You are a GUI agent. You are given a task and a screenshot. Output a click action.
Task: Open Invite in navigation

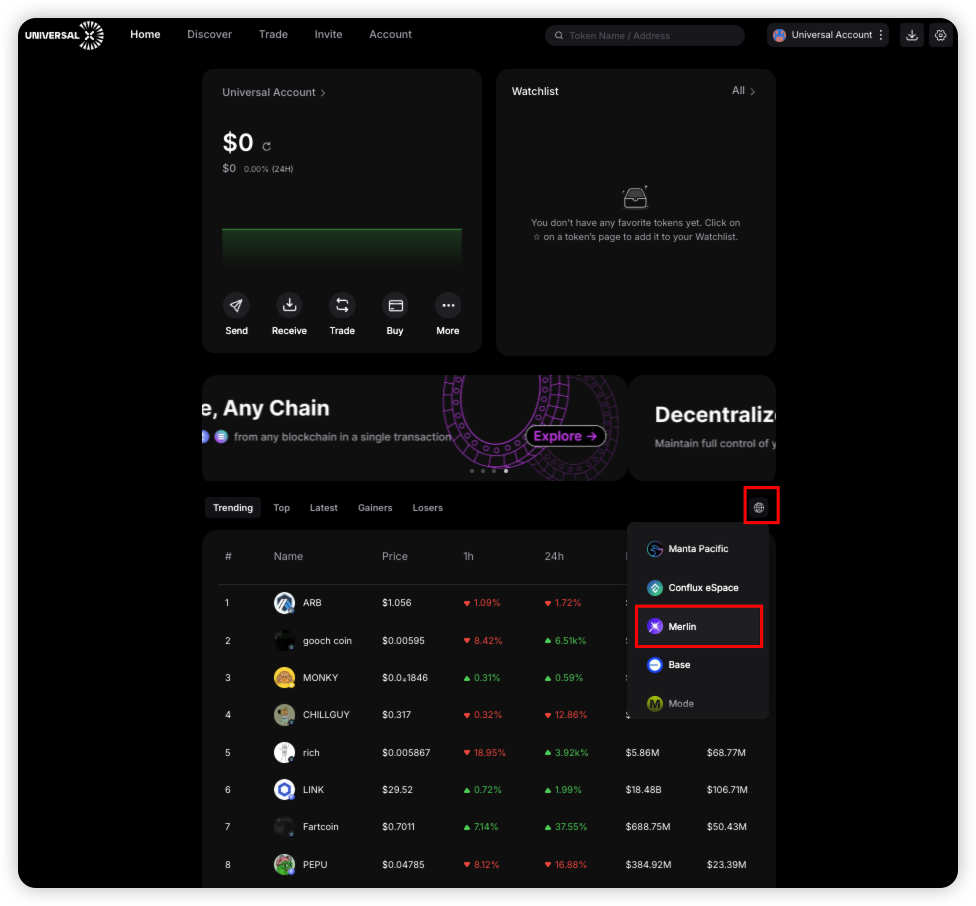pyautogui.click(x=328, y=35)
